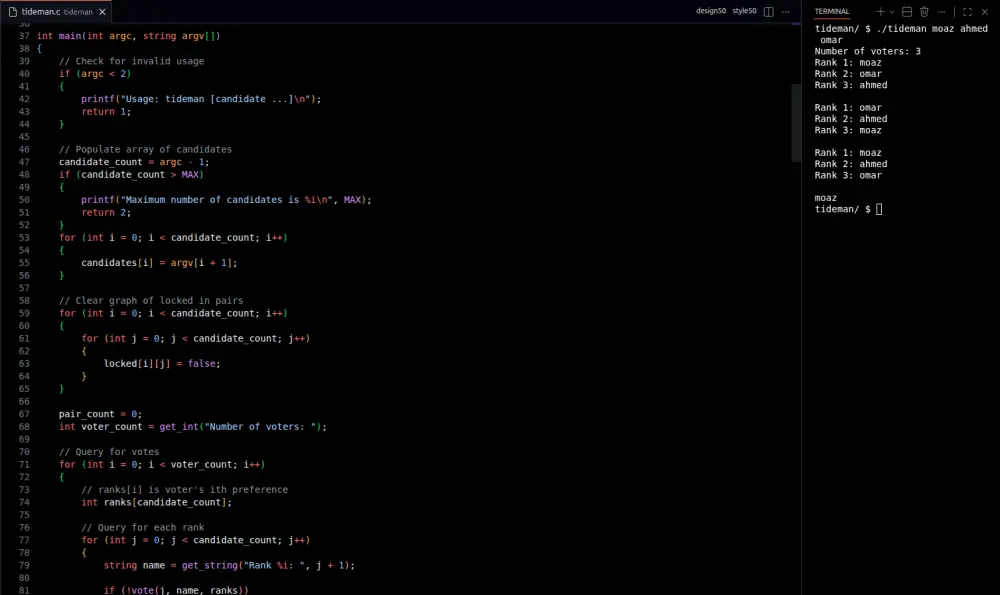Image resolution: width=1000 pixels, height=595 pixels.
Task: Click the terminal prompt cursor
Action: [x=879, y=209]
